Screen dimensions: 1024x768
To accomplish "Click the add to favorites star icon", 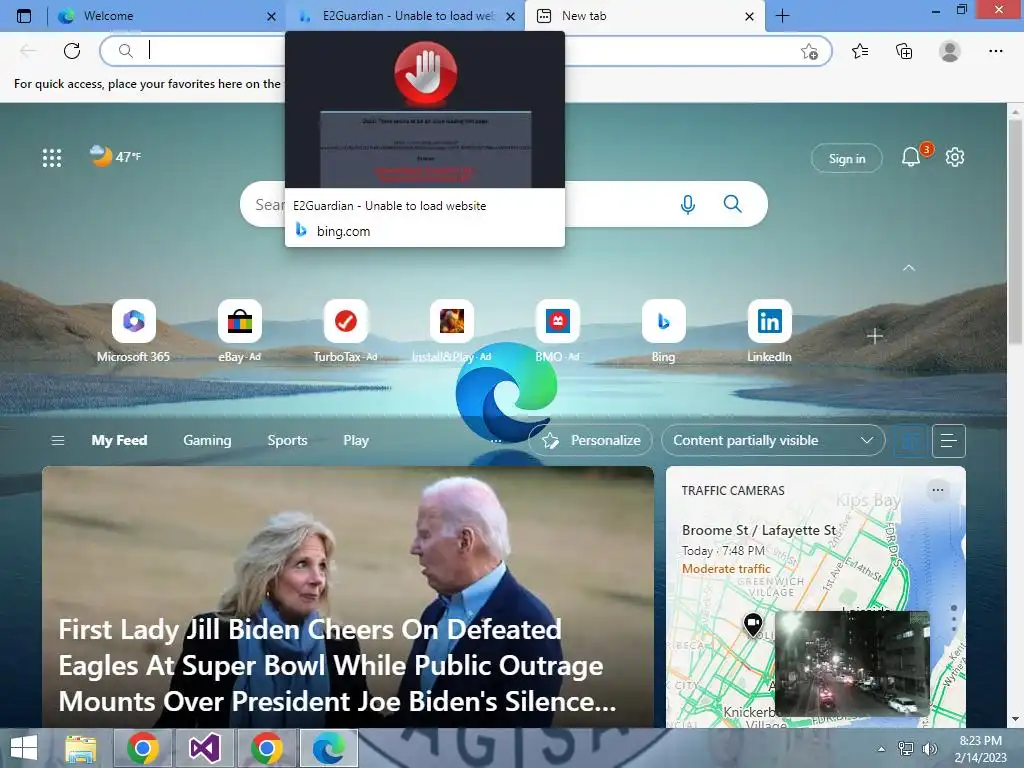I will click(809, 51).
